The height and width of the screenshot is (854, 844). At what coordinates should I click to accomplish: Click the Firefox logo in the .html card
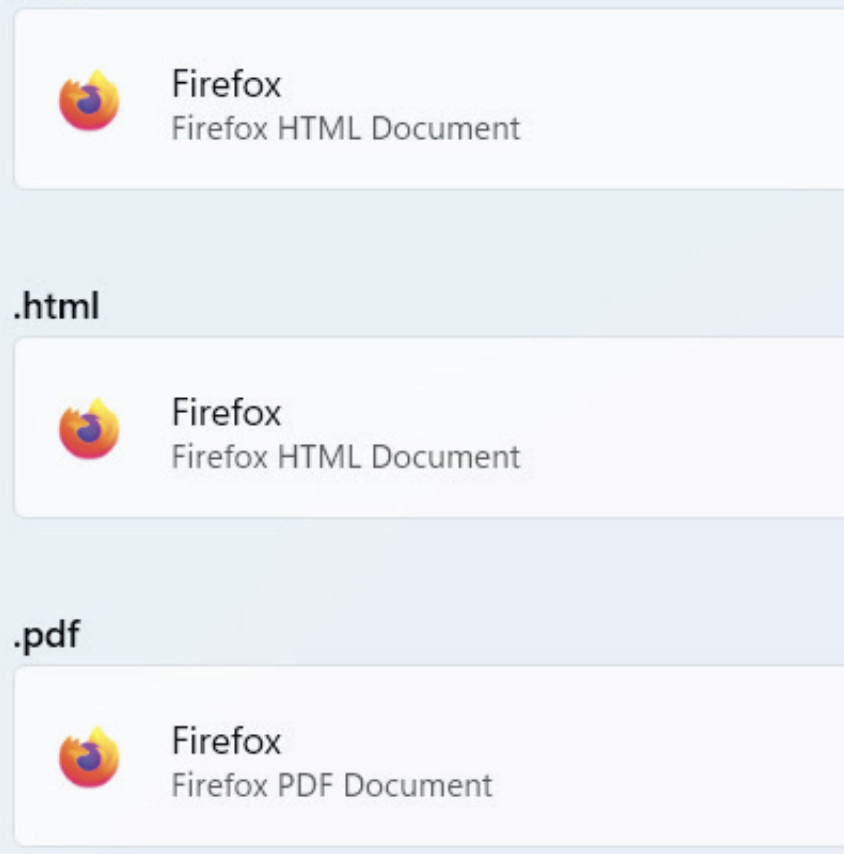point(89,428)
